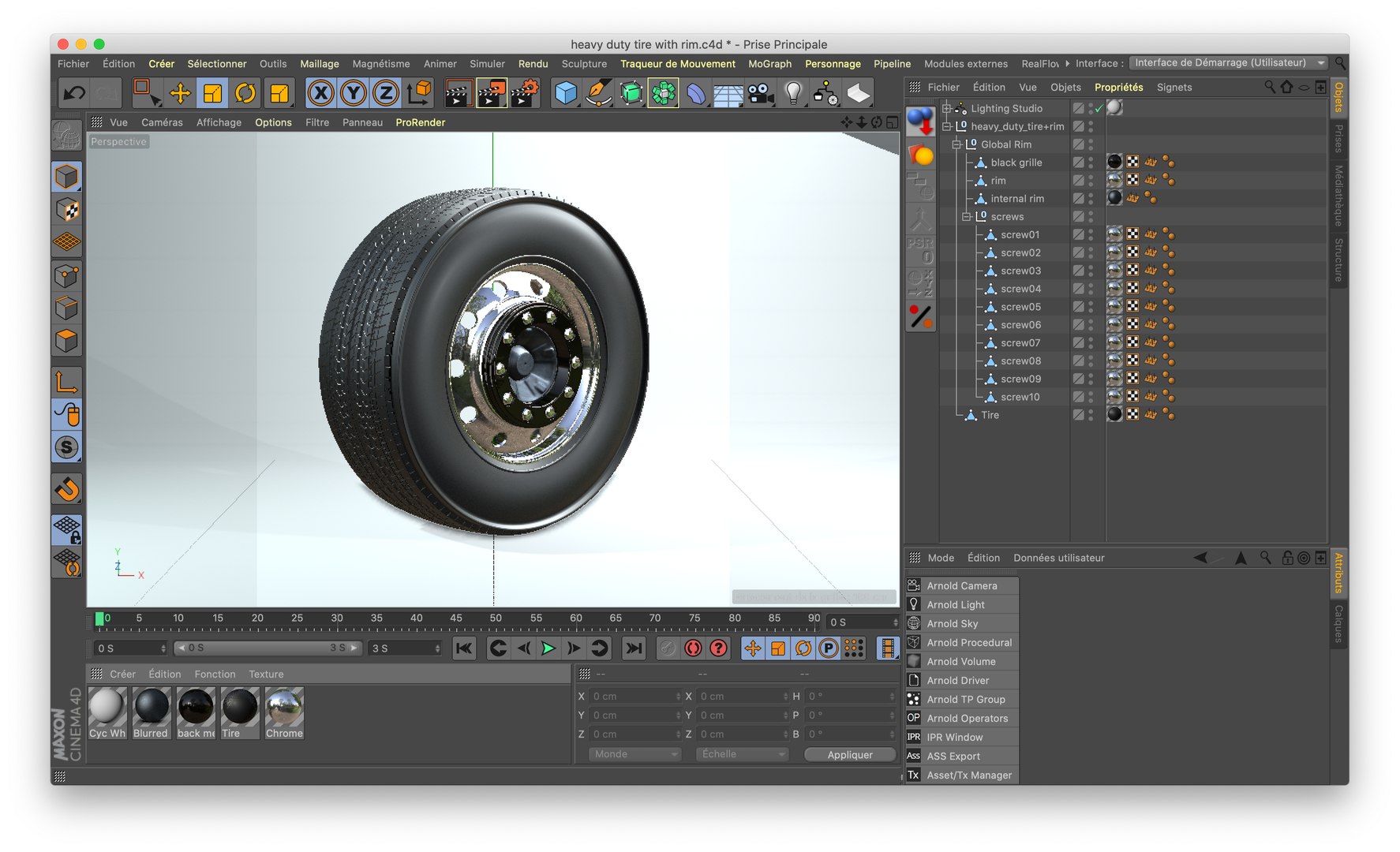The height and width of the screenshot is (852, 1400).
Task: Go to end of animation
Action: point(633,648)
